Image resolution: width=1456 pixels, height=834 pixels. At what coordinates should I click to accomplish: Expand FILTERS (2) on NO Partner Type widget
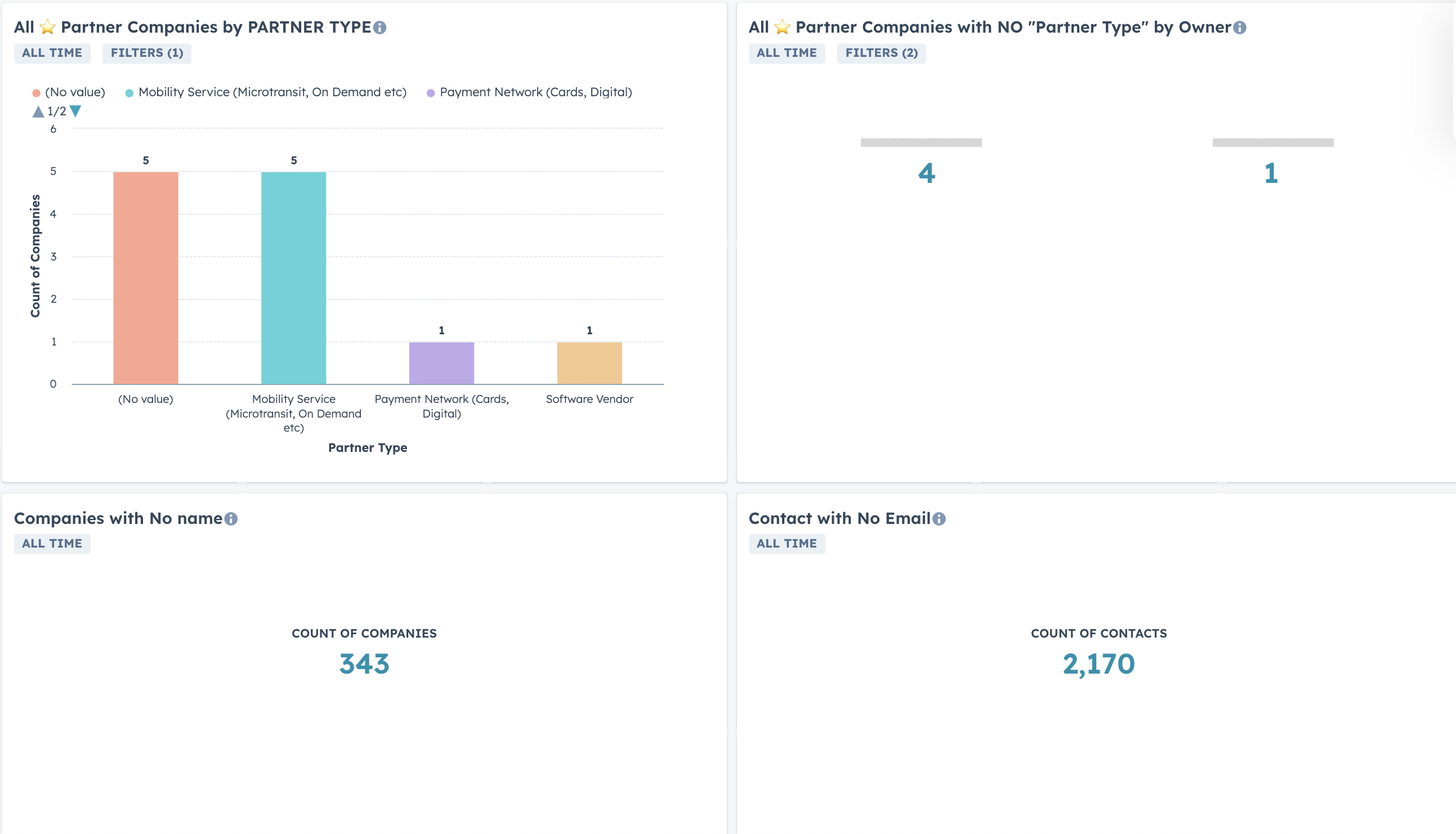click(x=880, y=51)
